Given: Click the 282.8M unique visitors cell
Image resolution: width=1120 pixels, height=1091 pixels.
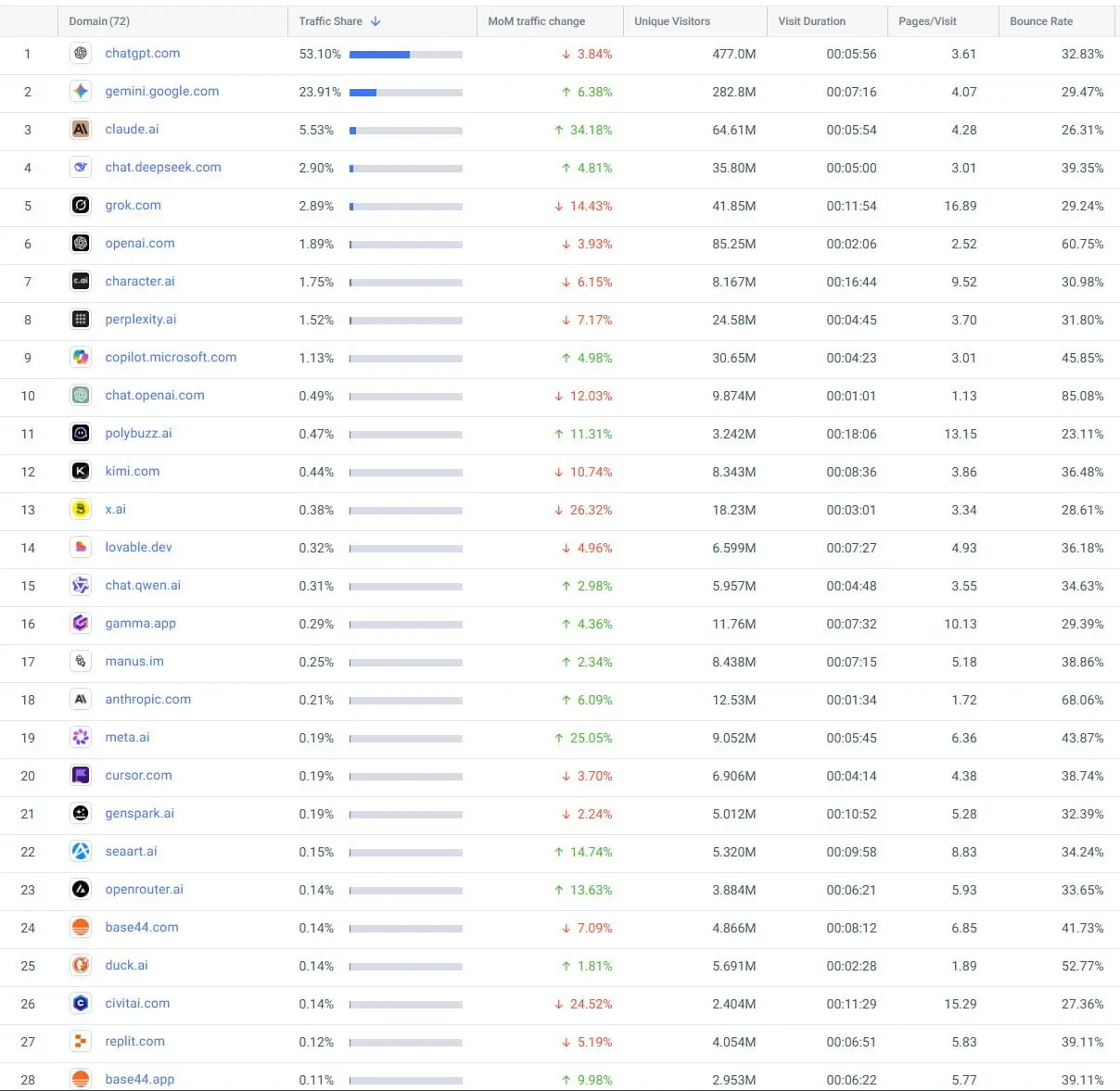Looking at the screenshot, I should click(x=733, y=92).
